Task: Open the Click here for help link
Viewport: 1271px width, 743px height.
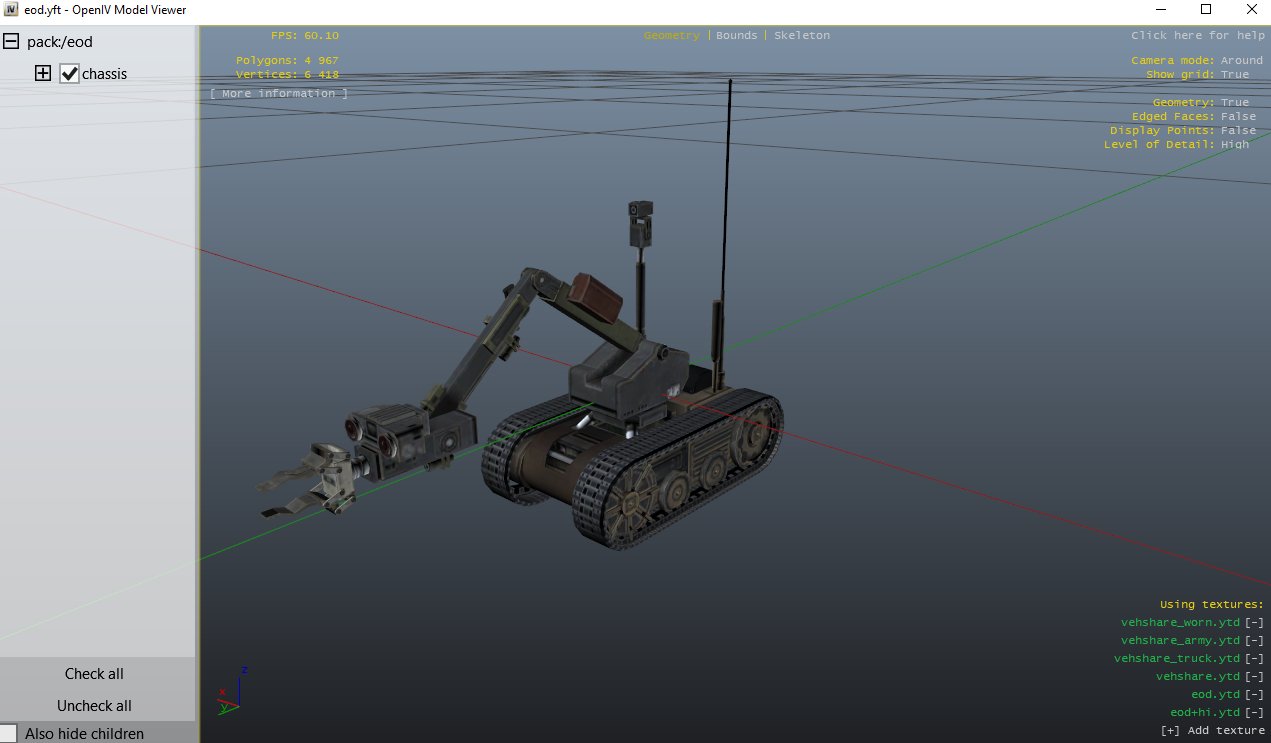Action: click(x=1197, y=35)
